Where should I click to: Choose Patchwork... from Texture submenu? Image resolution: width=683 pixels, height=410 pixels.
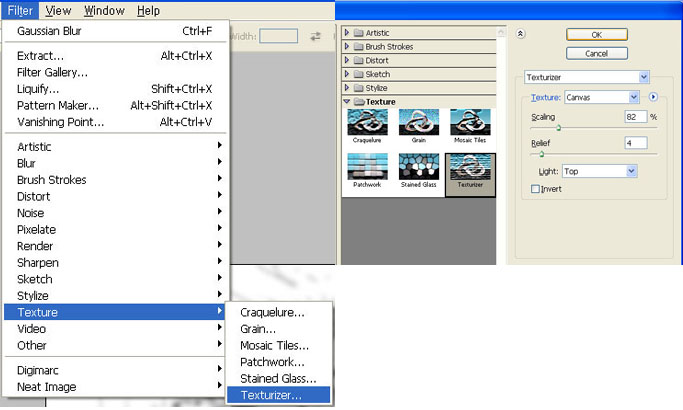click(279, 362)
